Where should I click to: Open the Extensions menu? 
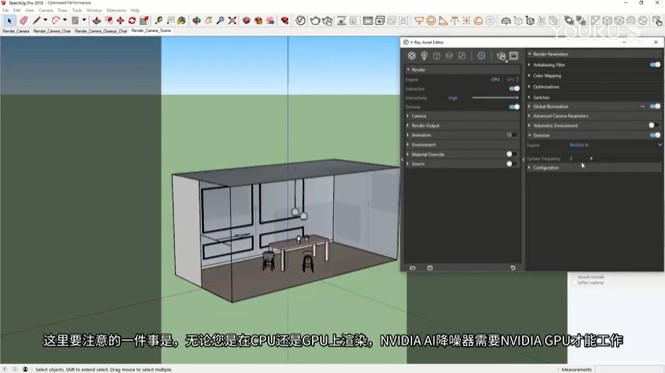click(116, 10)
